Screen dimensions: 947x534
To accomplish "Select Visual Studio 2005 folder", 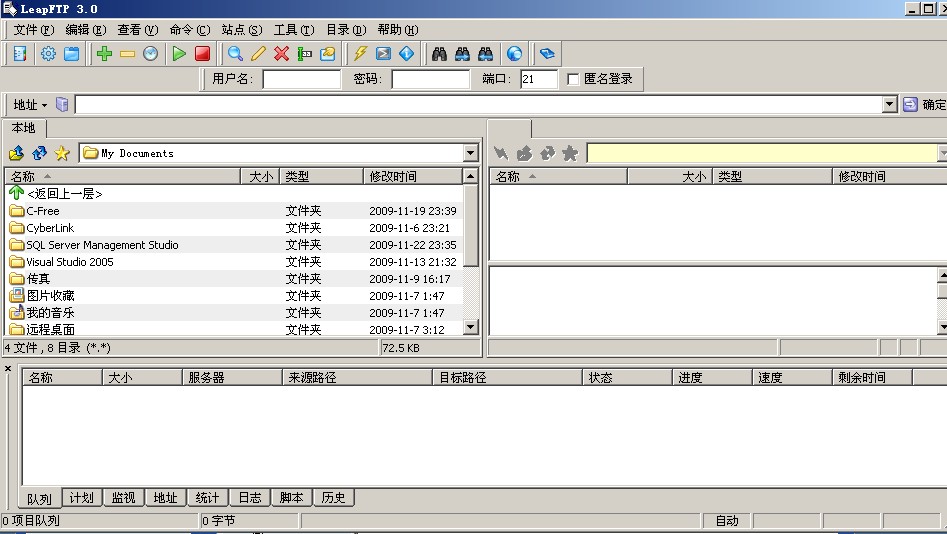I will point(236,262).
